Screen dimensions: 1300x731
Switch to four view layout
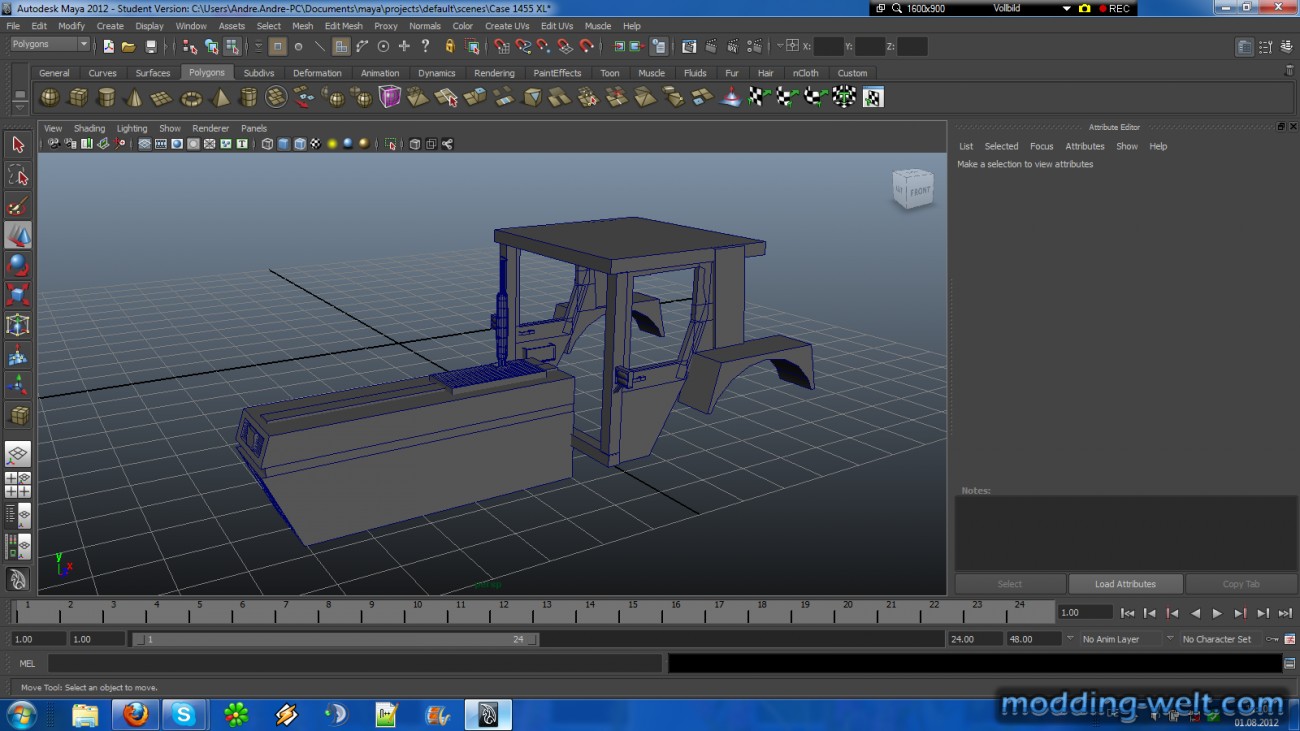tap(18, 485)
